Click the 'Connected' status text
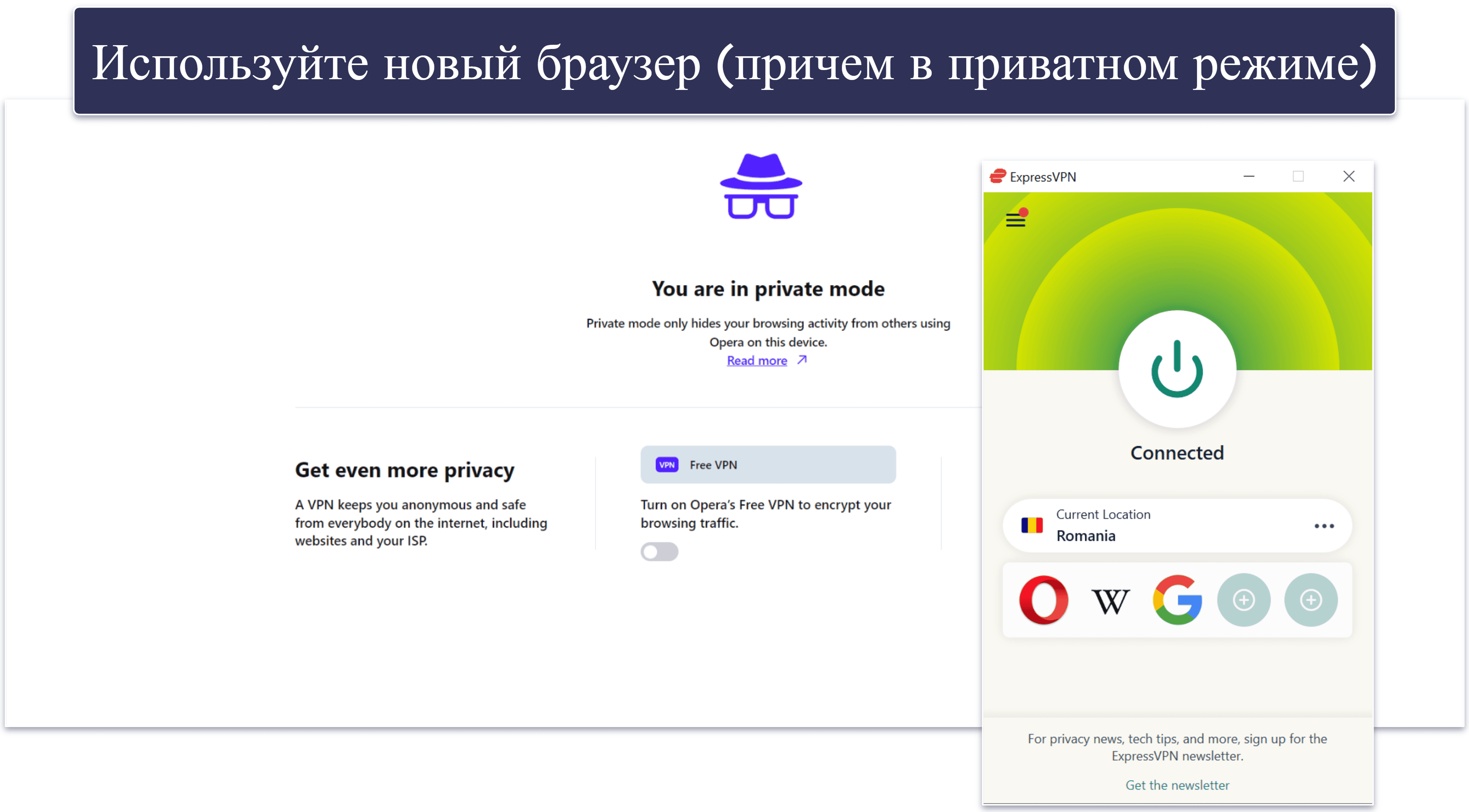This screenshot has height=812, width=1469. click(x=1177, y=453)
